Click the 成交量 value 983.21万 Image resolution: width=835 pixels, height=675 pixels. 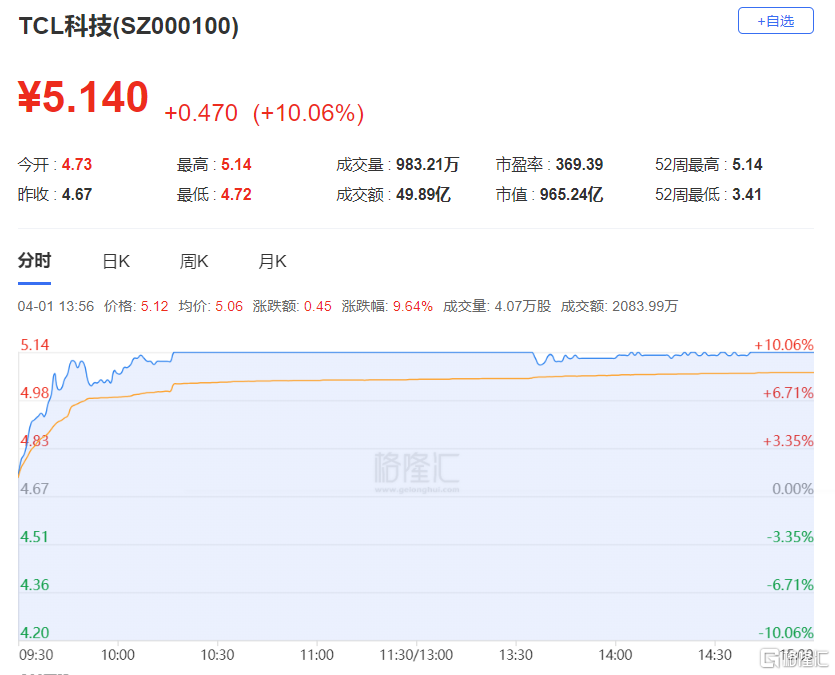click(427, 164)
